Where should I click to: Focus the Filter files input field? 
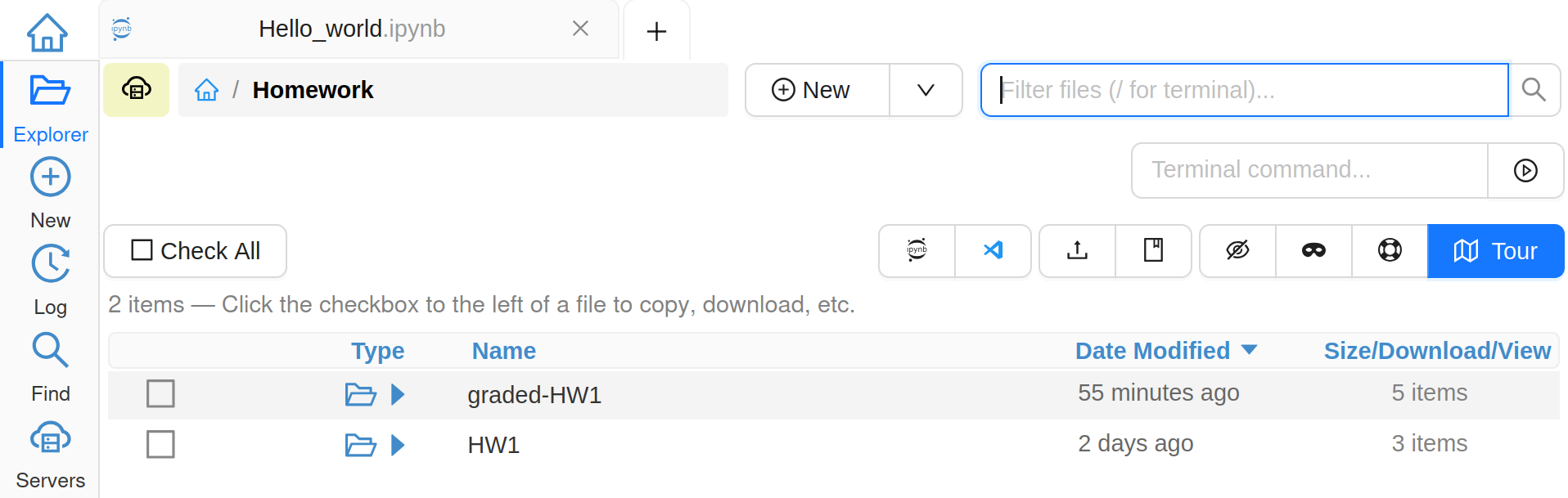(x=1244, y=90)
